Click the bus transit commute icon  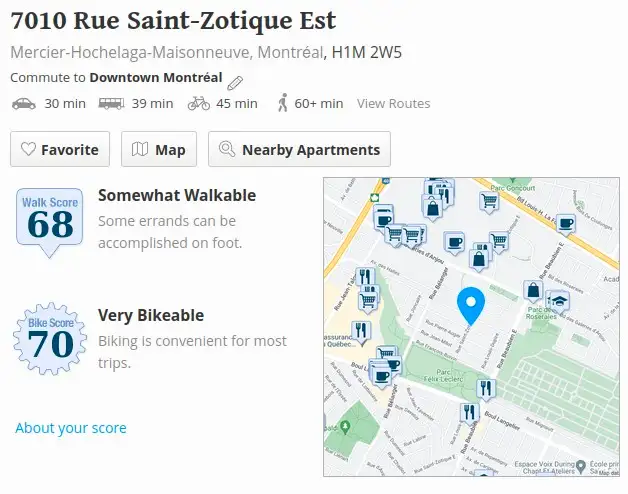111,104
